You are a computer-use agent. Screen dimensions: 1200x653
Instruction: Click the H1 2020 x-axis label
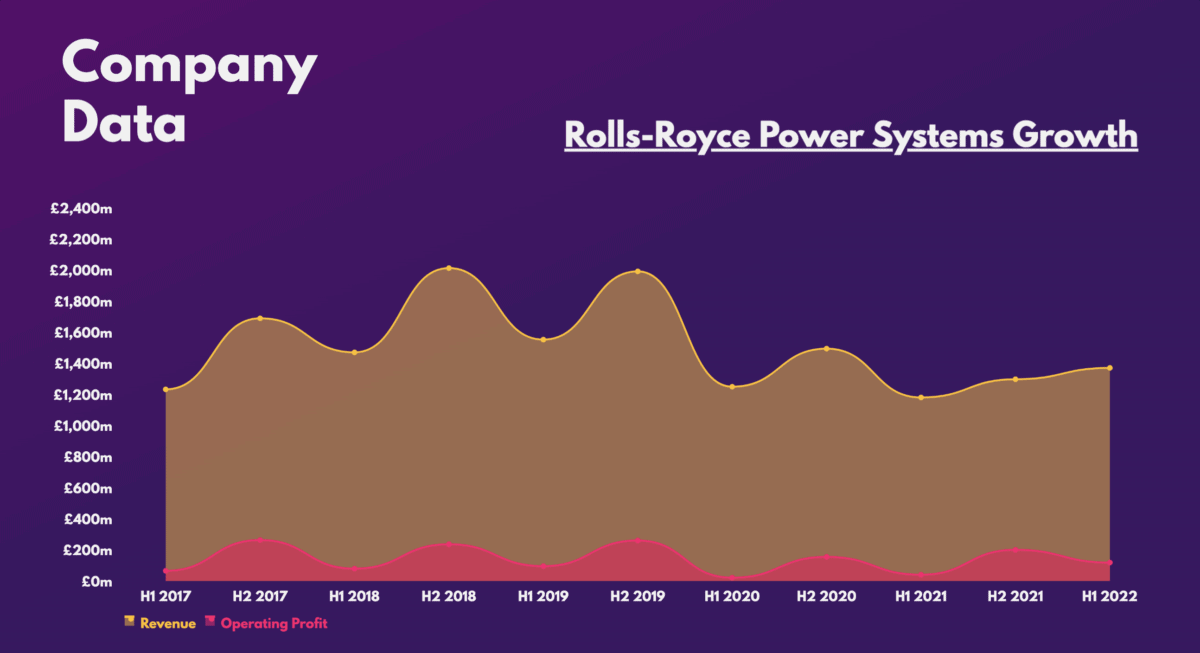731,596
